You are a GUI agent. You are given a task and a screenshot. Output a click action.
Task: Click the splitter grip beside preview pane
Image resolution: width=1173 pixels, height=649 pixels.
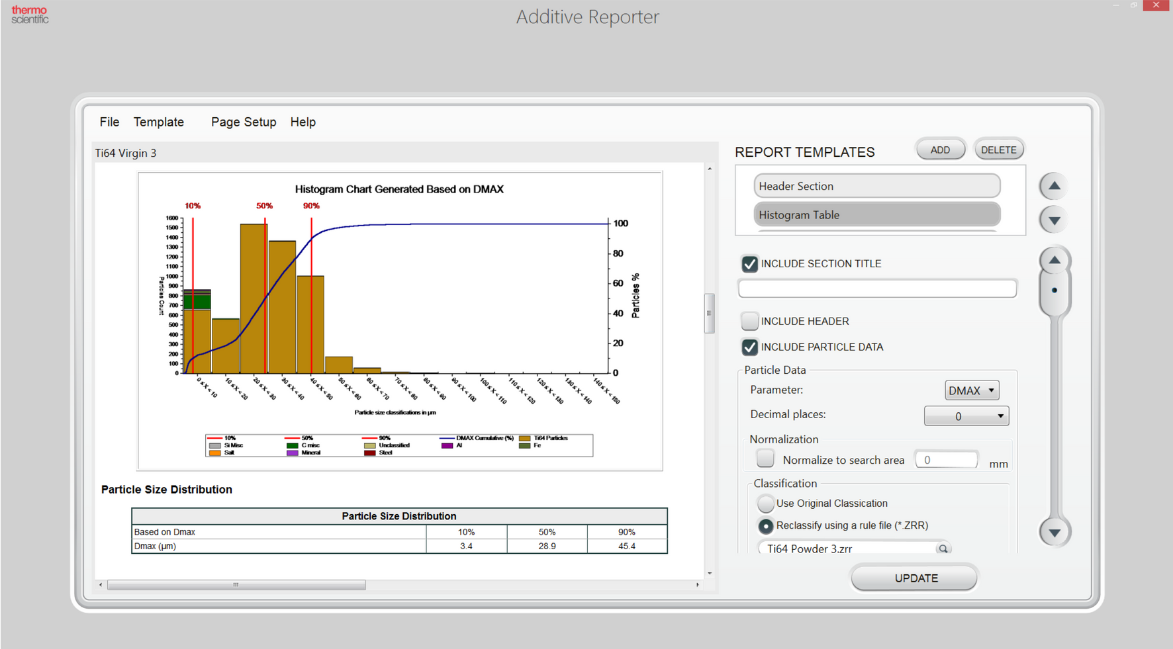[709, 313]
